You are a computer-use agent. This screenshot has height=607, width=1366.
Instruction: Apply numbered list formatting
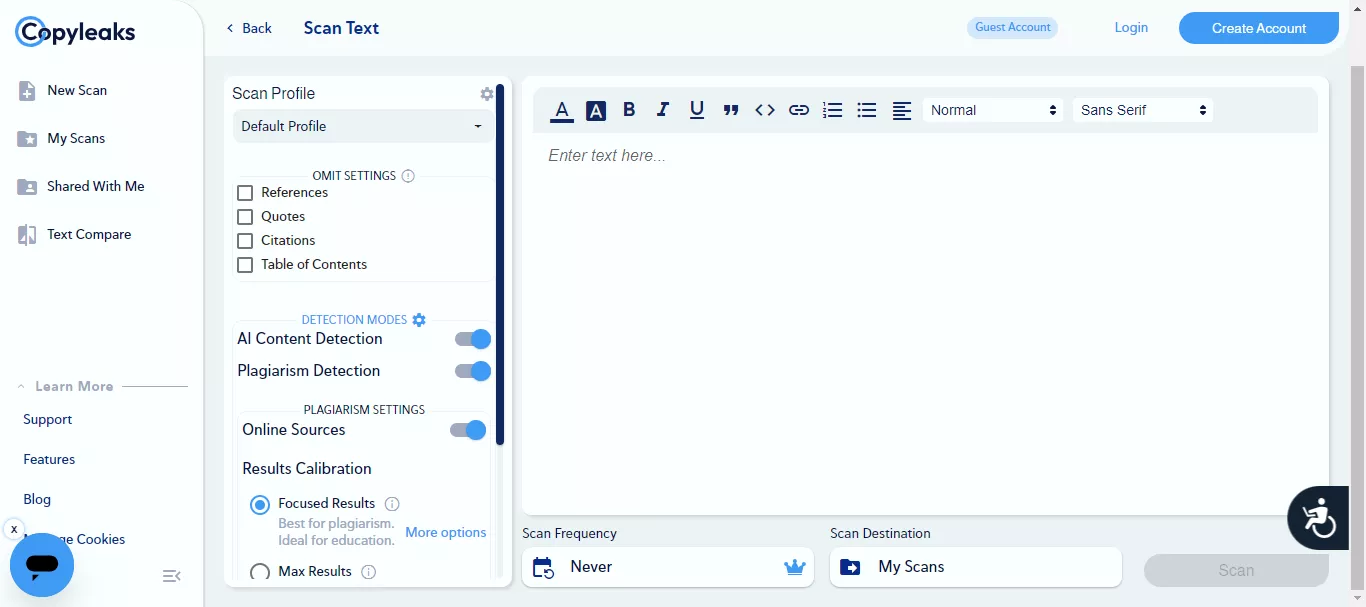[x=832, y=110]
